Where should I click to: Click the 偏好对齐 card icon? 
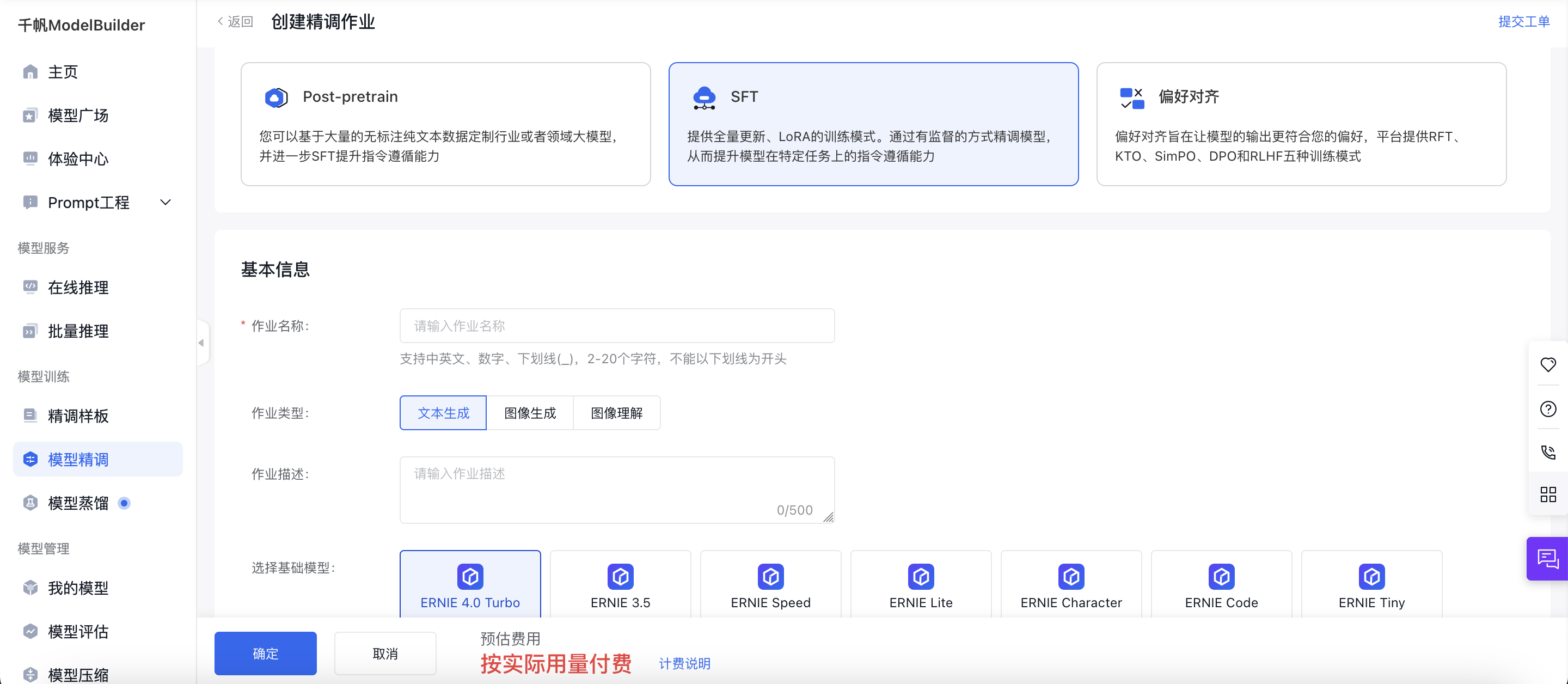click(x=1131, y=97)
